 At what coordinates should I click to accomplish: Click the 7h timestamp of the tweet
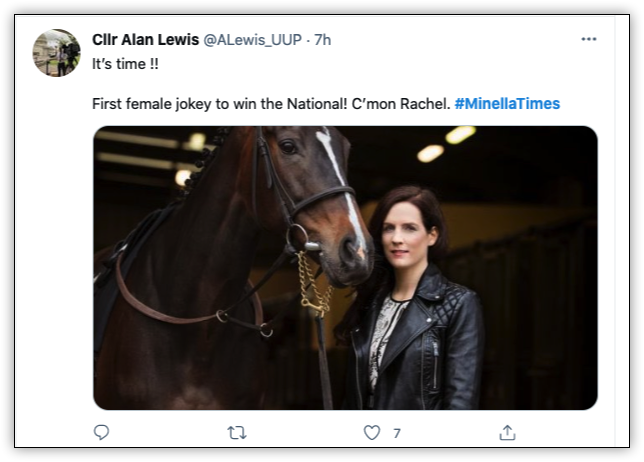[322, 40]
